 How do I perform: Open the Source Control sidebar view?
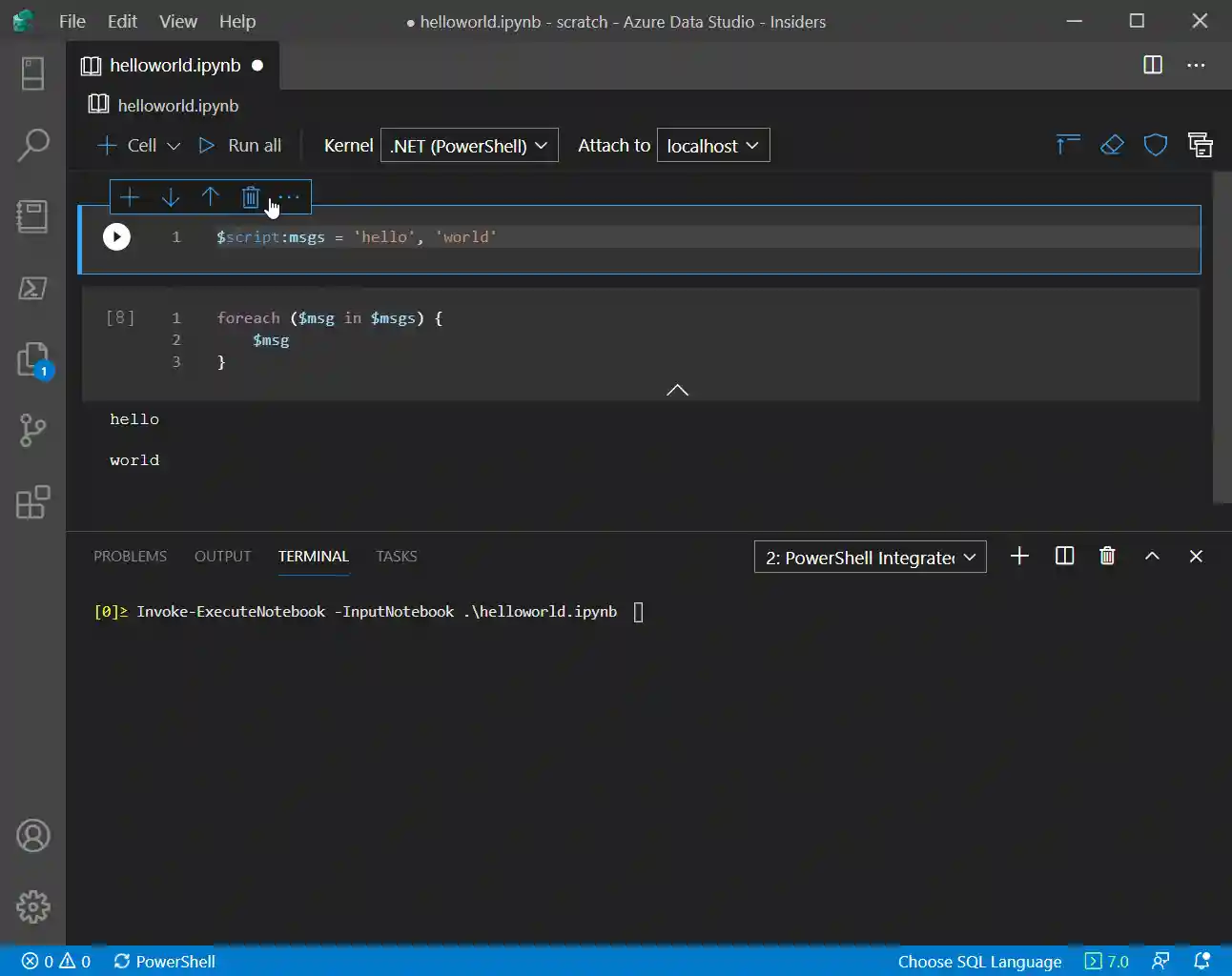(x=32, y=430)
